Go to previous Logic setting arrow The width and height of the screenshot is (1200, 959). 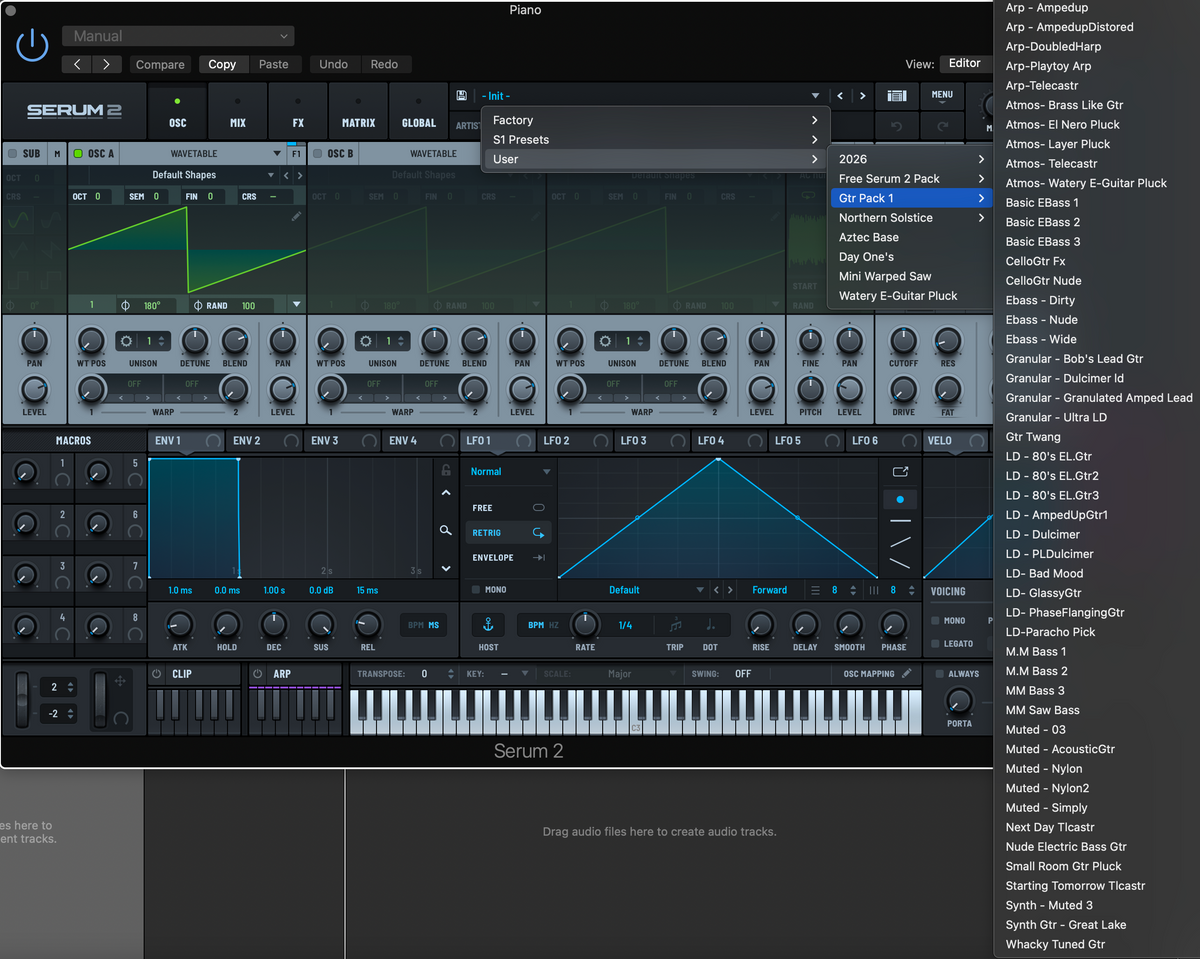coord(77,64)
